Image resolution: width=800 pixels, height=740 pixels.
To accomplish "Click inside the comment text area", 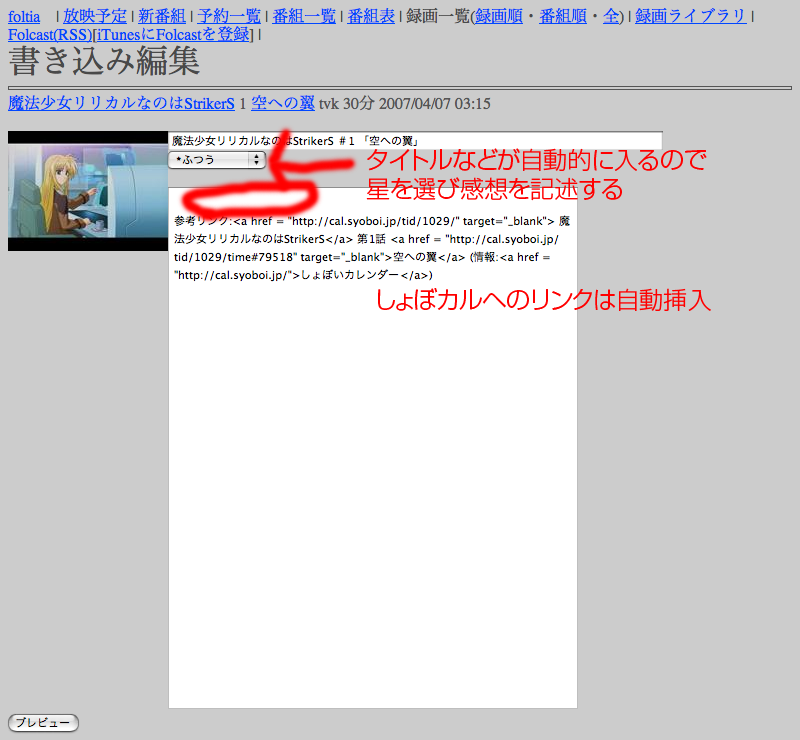I will click(x=372, y=448).
